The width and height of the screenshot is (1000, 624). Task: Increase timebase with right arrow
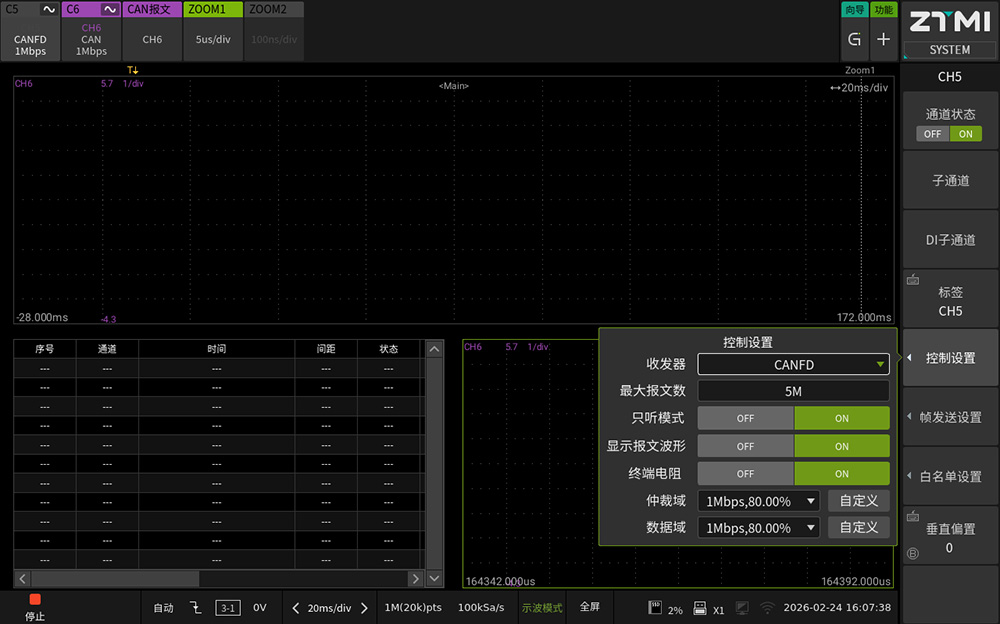click(364, 607)
